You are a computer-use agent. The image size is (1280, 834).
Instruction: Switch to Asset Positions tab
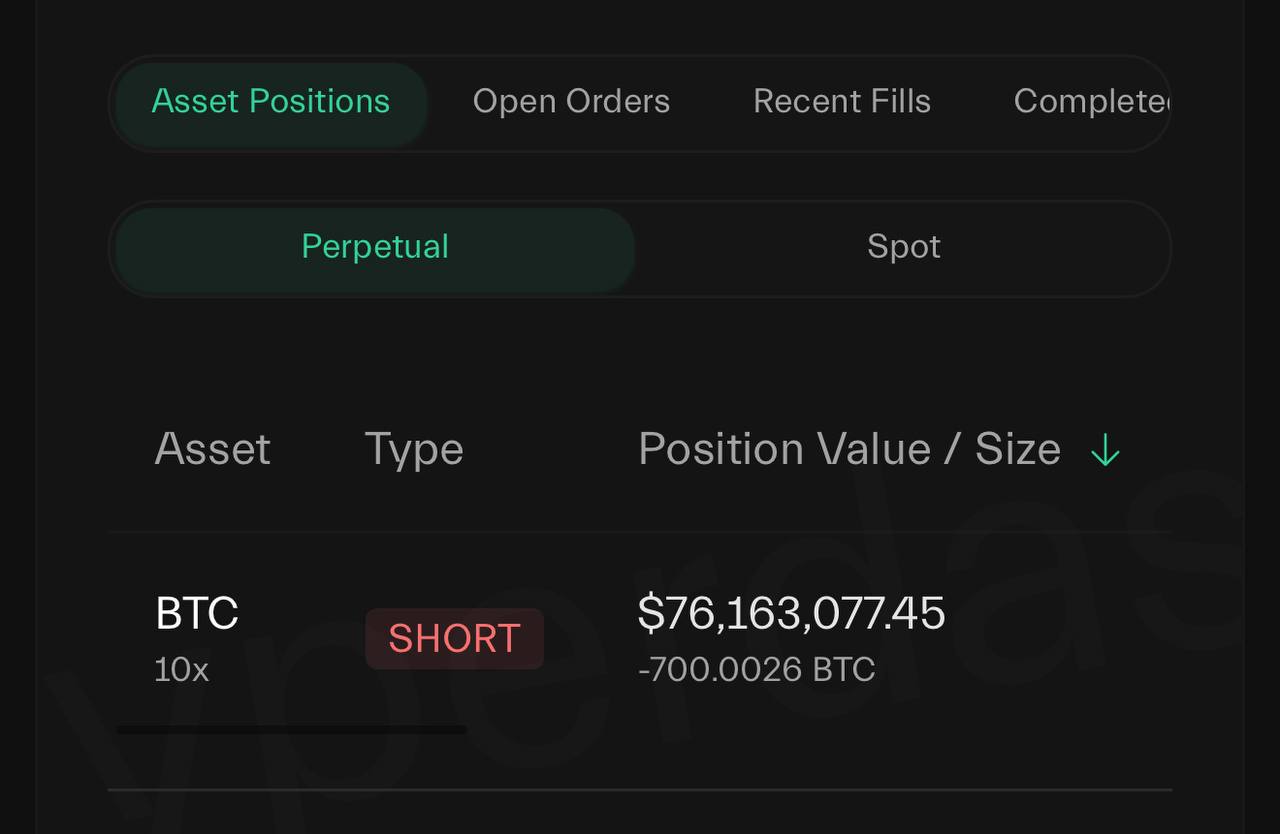click(271, 102)
